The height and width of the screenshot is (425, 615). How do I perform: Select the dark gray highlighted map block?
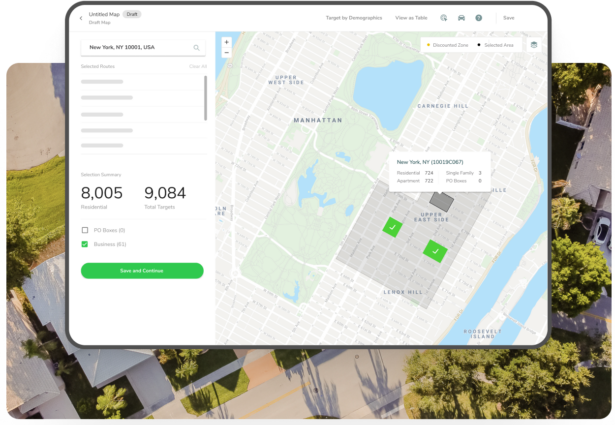(x=441, y=200)
